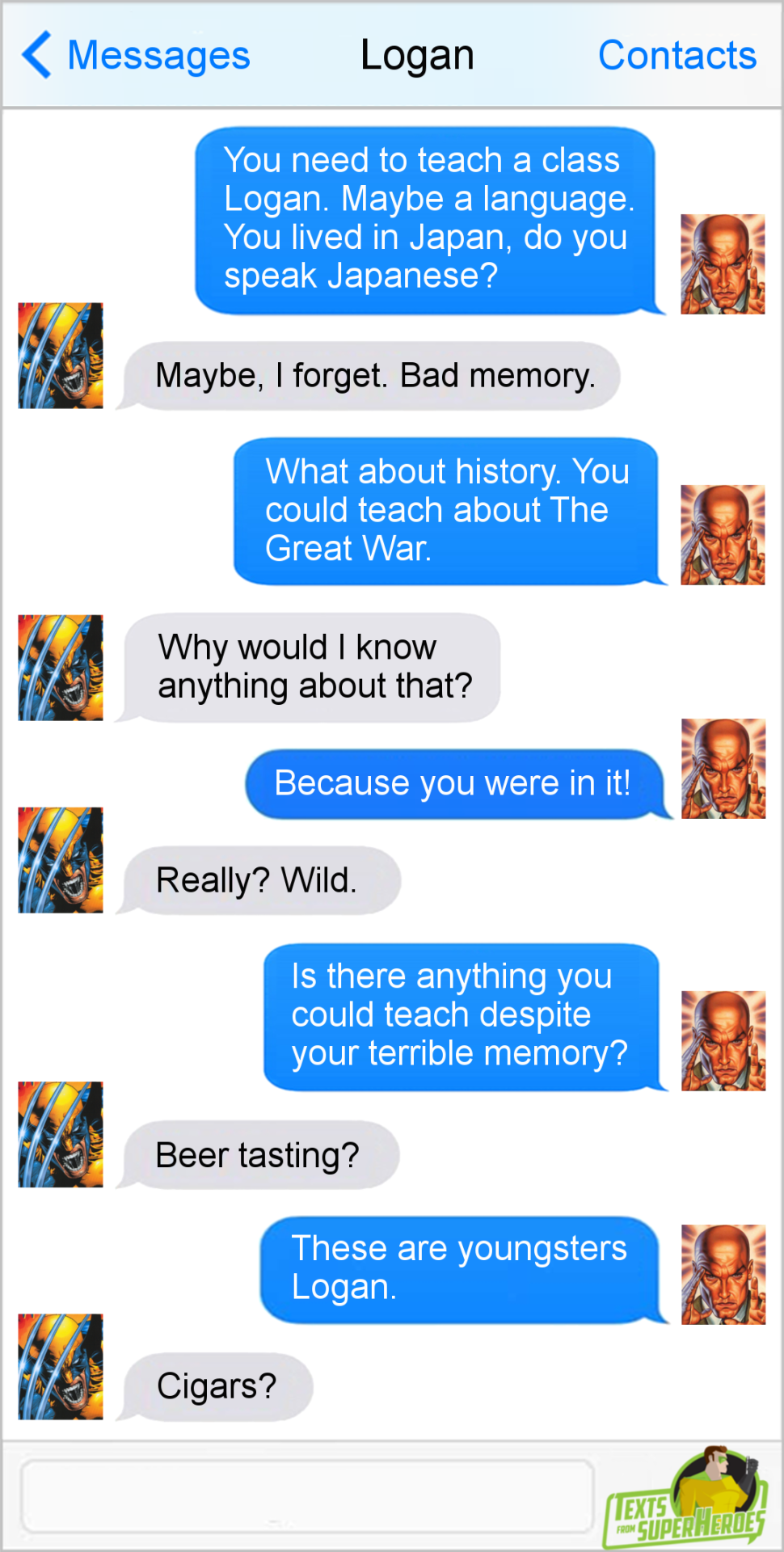Tap Wolverine avatar beside 'Beer tasting?'
This screenshot has height=1552, width=784.
point(61,1134)
